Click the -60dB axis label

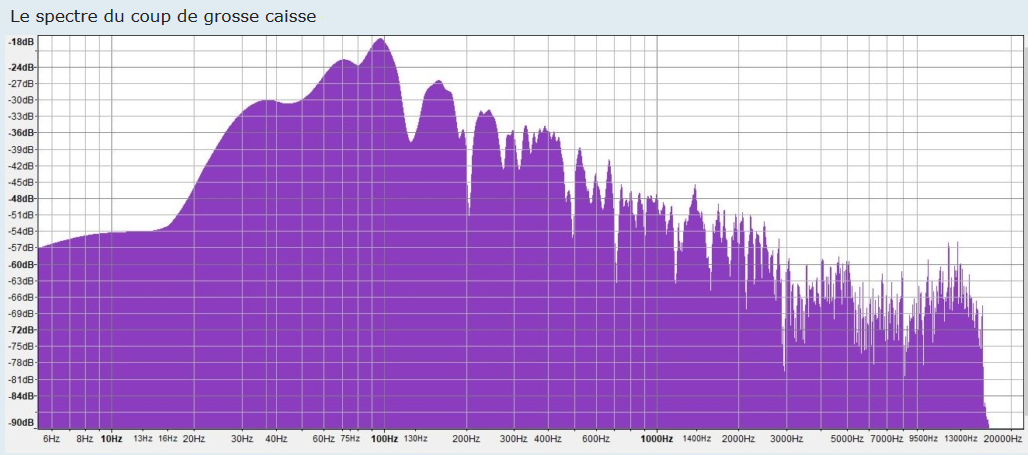(x=22, y=265)
